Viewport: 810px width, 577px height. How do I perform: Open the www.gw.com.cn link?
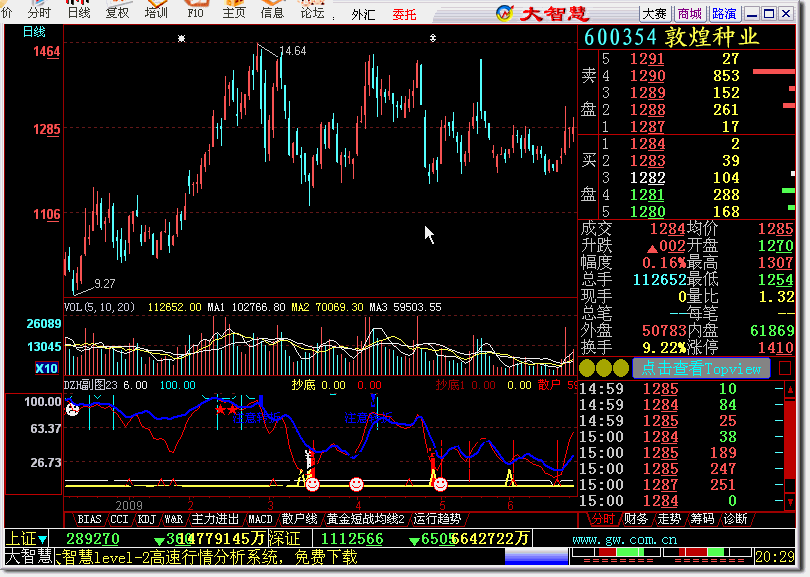click(625, 540)
